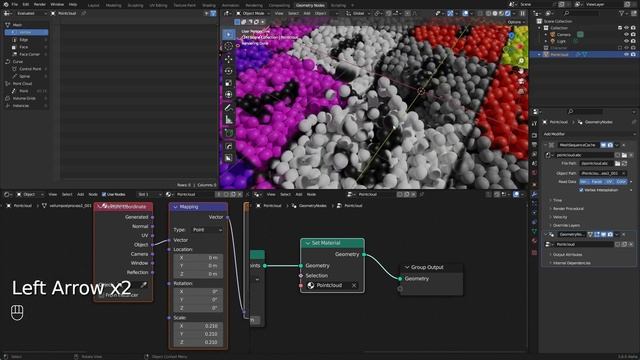Collapse the Set Material node chevron

(x=308, y=243)
